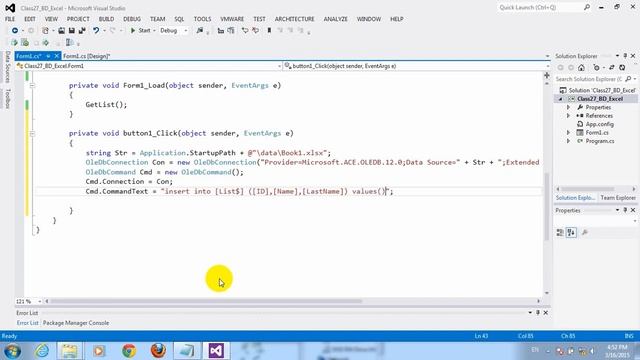This screenshot has height=360, width=640.
Task: Switch to the Form1.cs [Design] tab
Action: (87, 56)
